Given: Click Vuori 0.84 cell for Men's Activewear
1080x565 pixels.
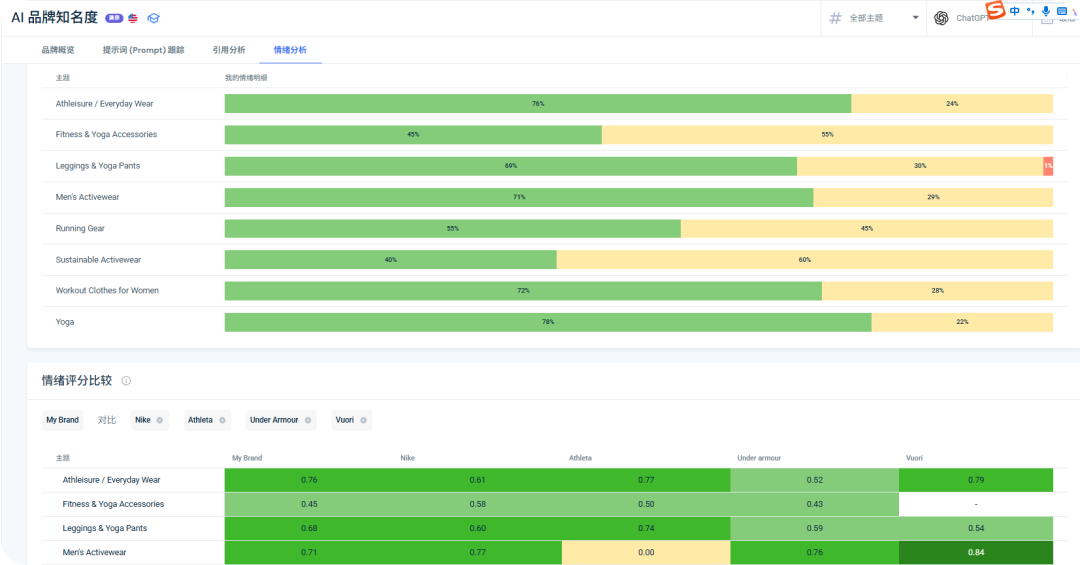Looking at the screenshot, I should coord(976,553).
